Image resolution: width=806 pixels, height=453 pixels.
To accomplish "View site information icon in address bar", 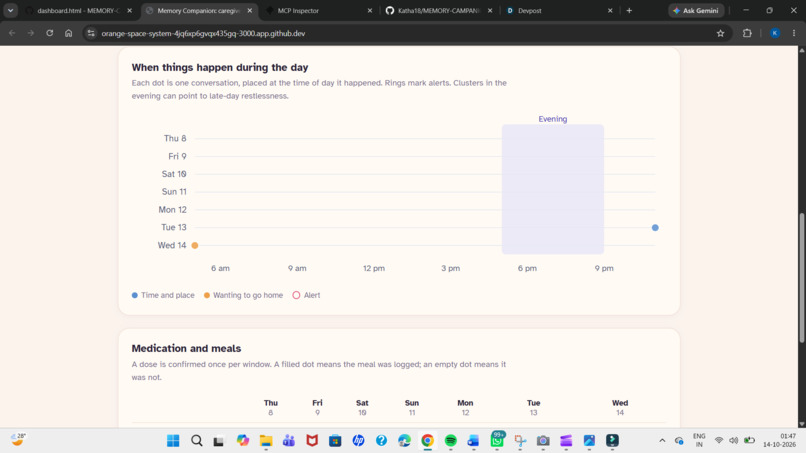I will coord(91,33).
